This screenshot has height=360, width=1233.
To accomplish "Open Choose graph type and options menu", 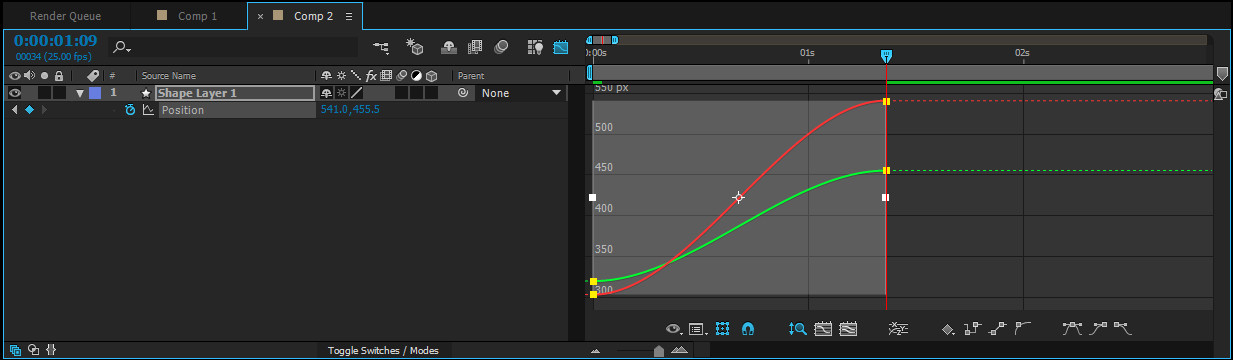I will pos(698,328).
